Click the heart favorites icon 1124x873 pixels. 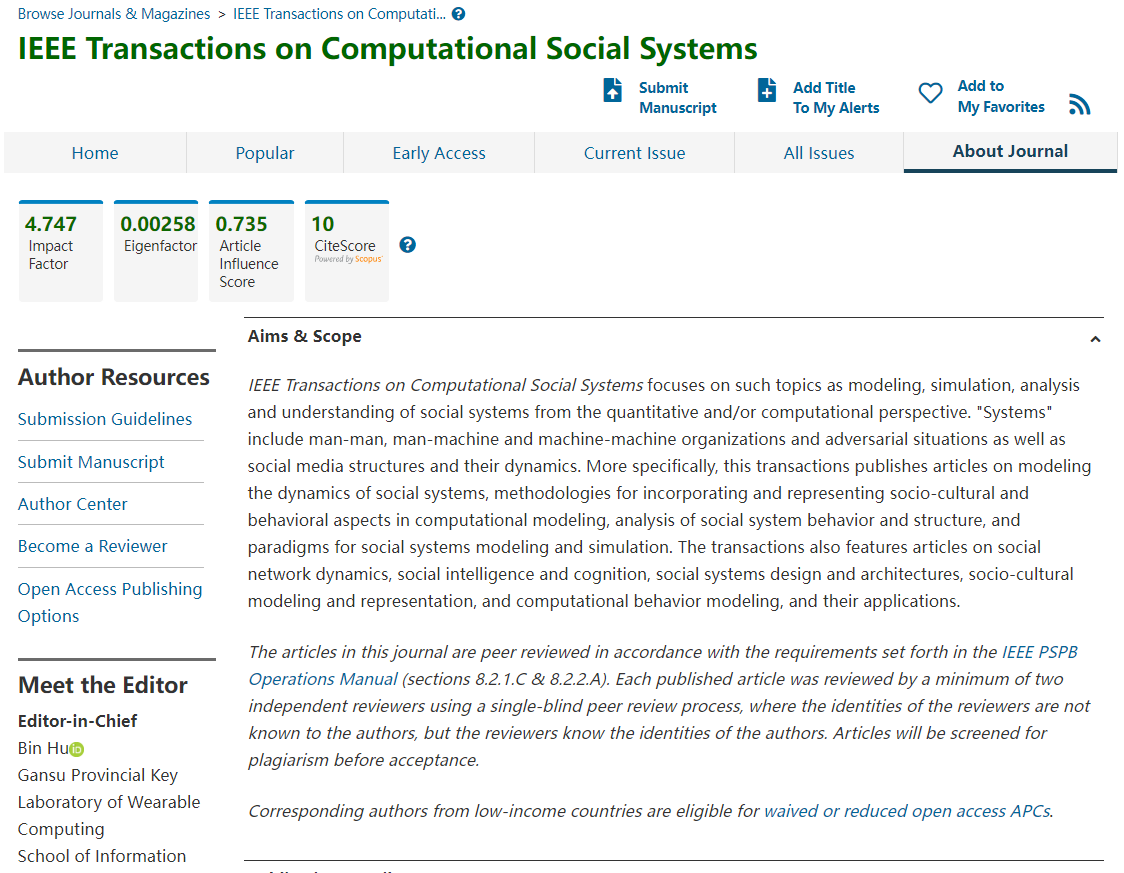(930, 93)
